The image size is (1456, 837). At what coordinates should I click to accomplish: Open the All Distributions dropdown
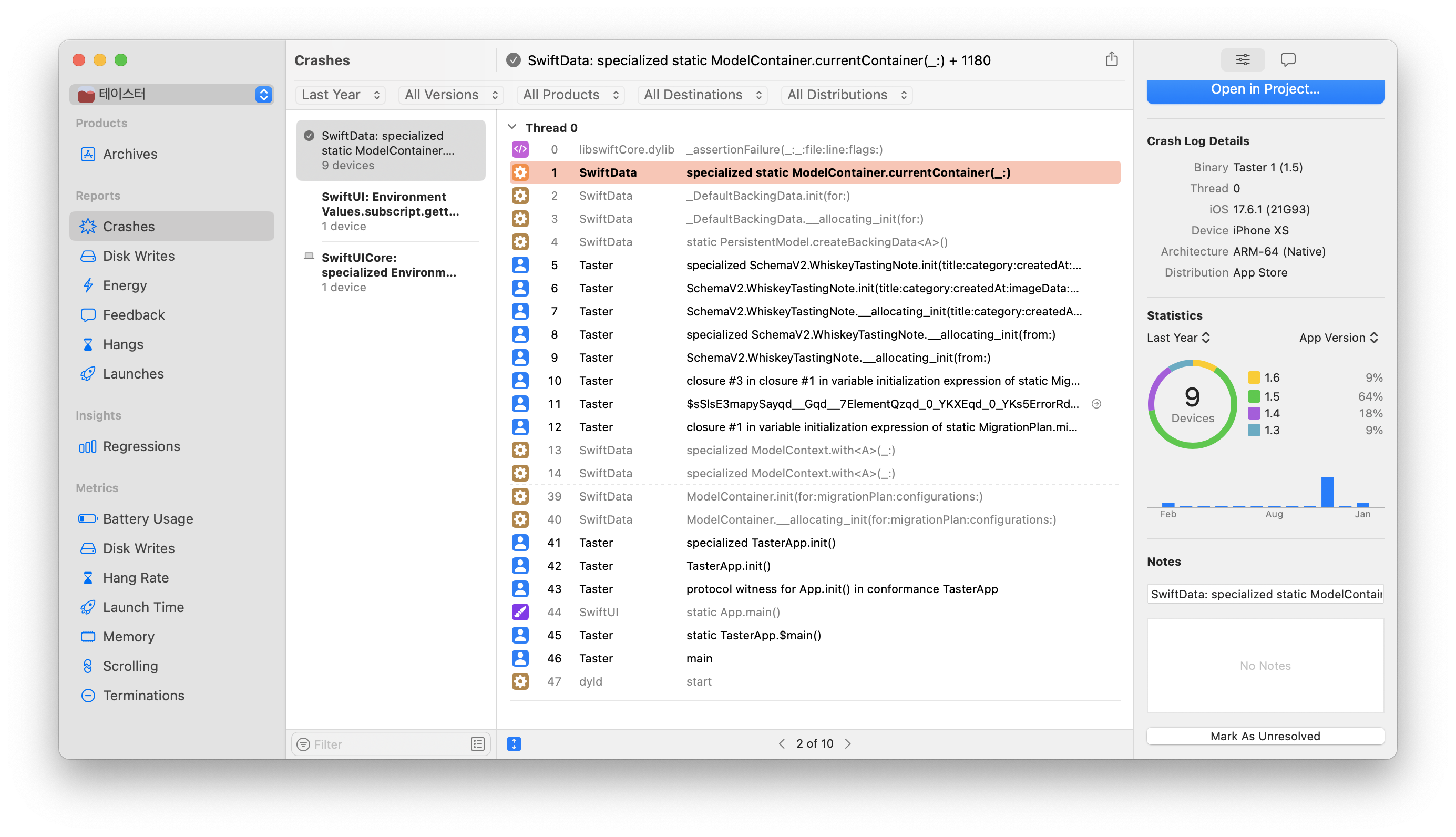coord(846,95)
